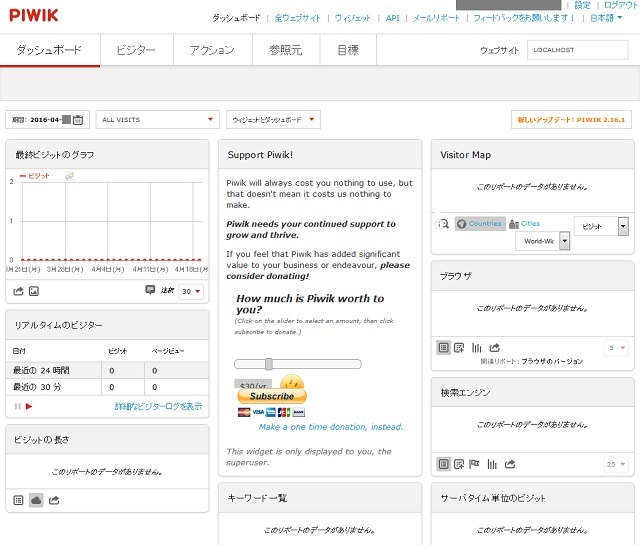
Task: Click the metrics picker icon beside the ビジット legend
Action: (x=69, y=176)
